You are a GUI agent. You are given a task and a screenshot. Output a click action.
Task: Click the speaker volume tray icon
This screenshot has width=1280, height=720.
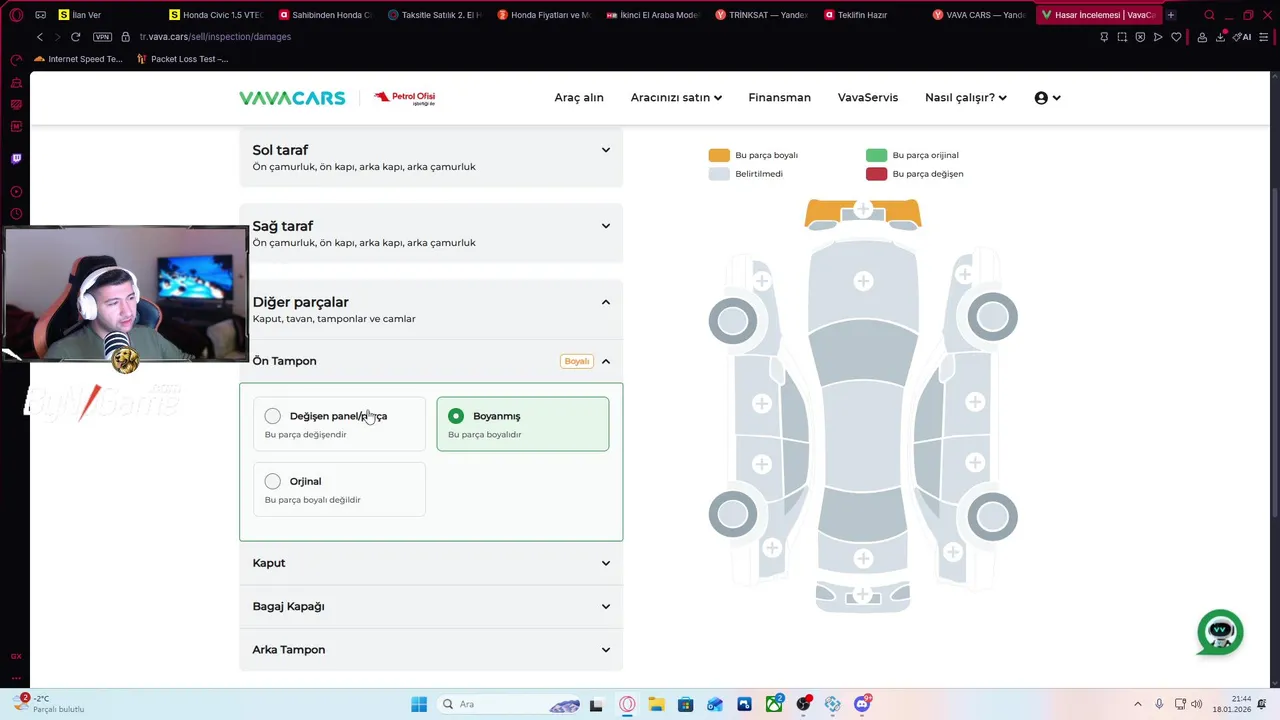[1196, 704]
